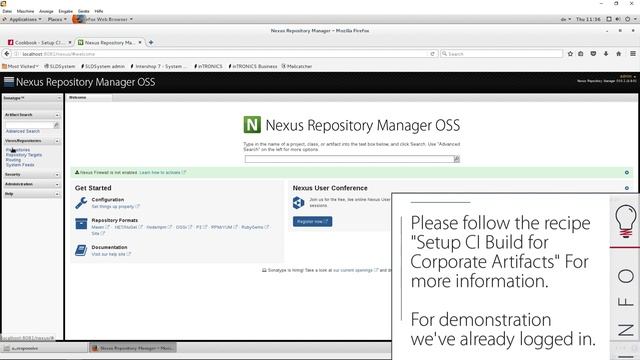Click the Configuration wrench icon
Viewport: 640px width, 360px height.
(81, 203)
